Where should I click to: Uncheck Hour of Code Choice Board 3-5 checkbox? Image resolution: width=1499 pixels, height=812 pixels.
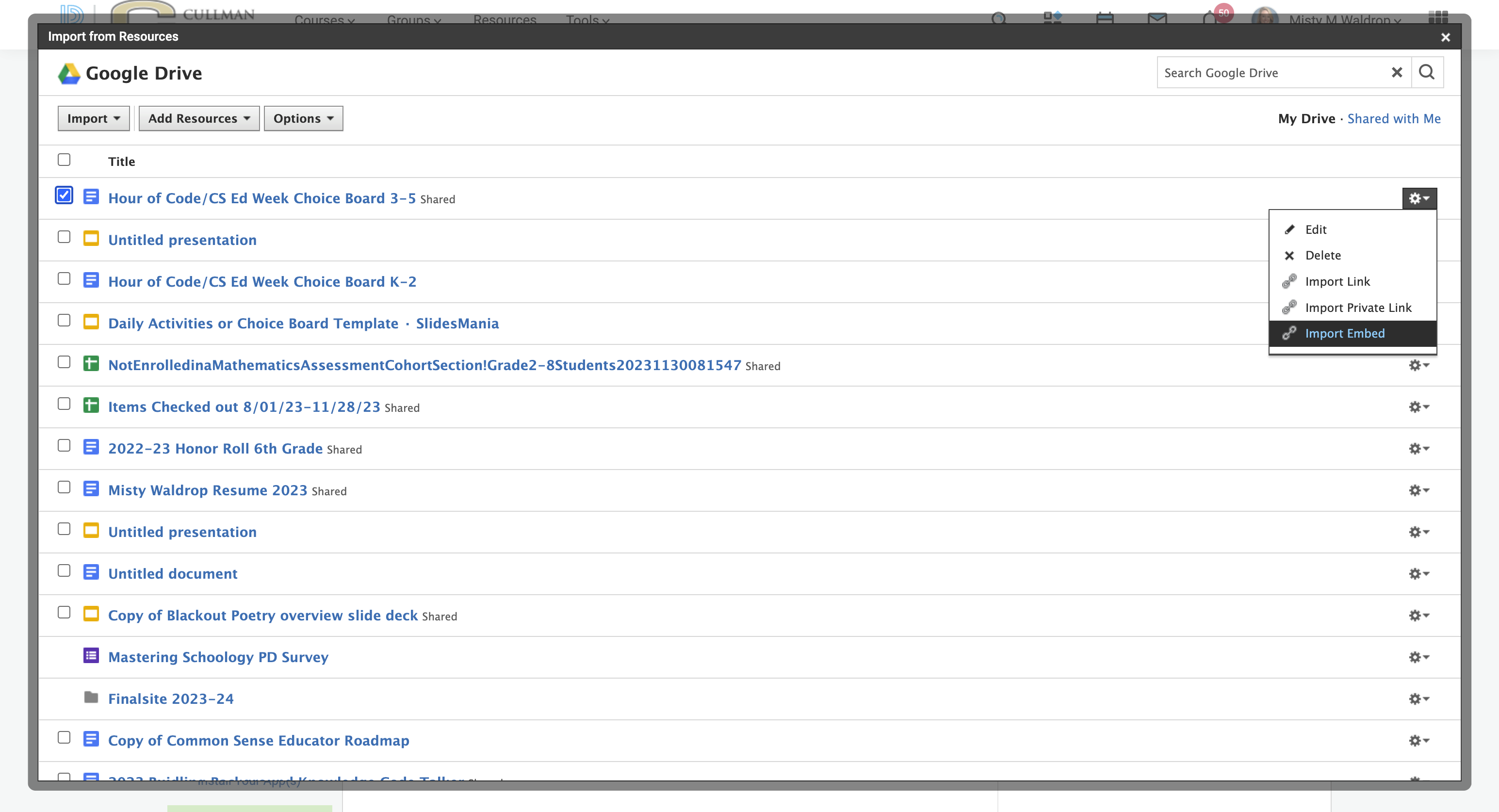[x=64, y=195]
